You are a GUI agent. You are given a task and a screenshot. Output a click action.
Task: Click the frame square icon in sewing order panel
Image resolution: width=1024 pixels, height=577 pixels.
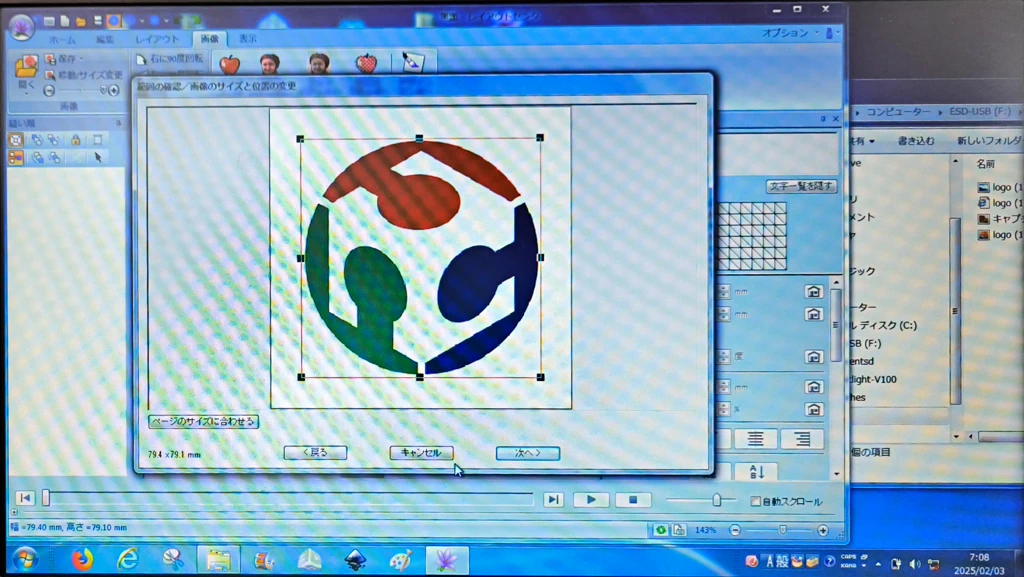(x=97, y=140)
